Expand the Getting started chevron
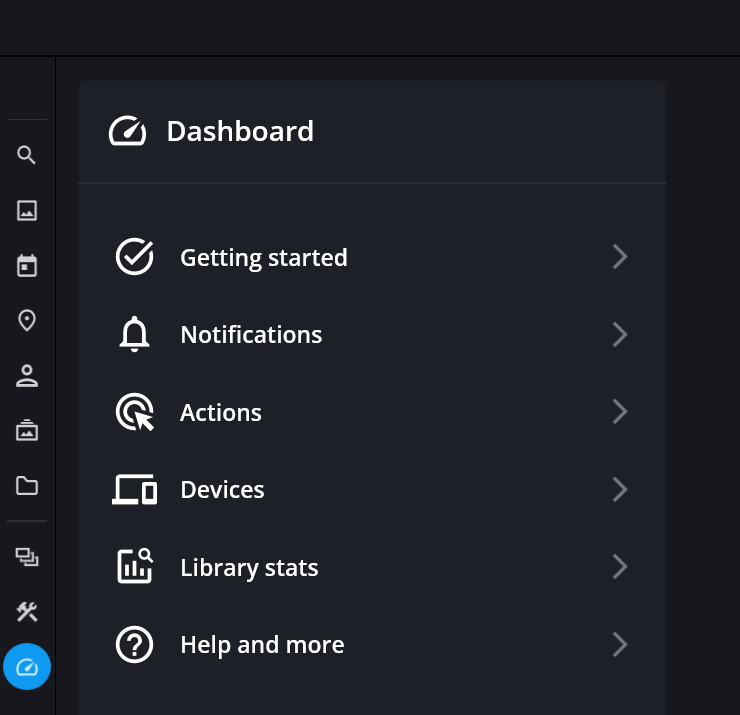The width and height of the screenshot is (740, 715). click(x=620, y=257)
